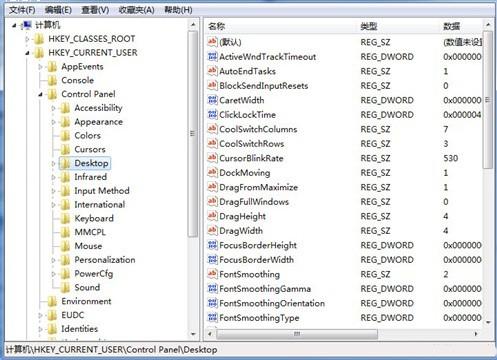The width and height of the screenshot is (497, 360).
Task: Click the DWORD icon beside FontSmoothingType
Action: tap(212, 317)
